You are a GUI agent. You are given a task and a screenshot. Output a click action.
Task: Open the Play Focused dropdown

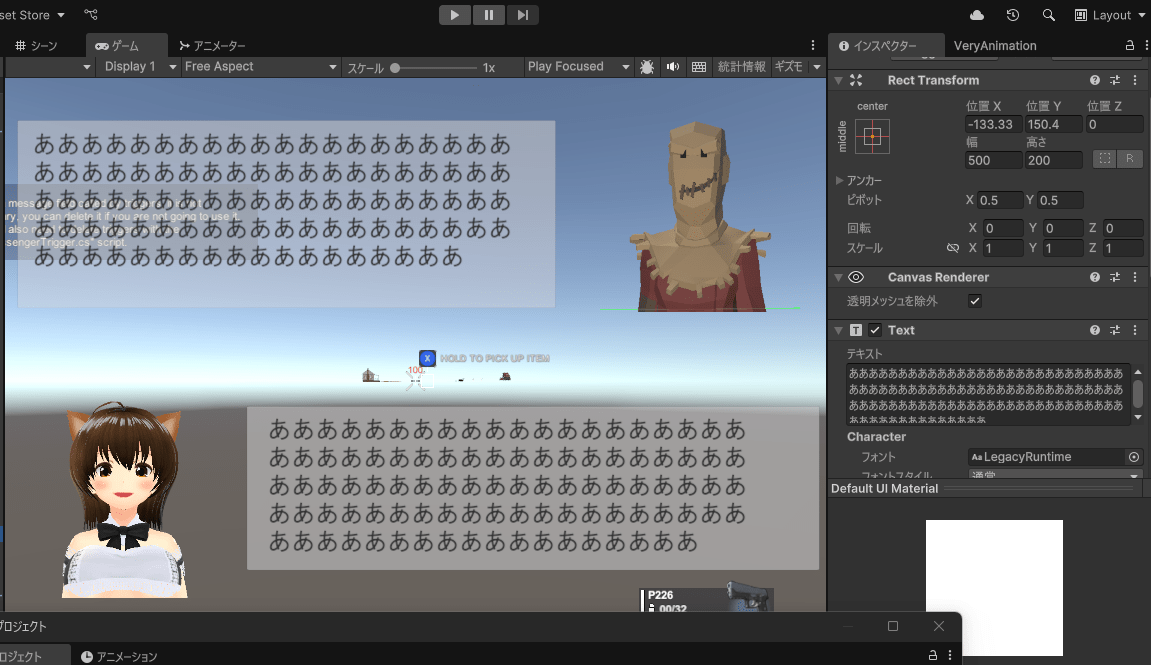coord(578,67)
